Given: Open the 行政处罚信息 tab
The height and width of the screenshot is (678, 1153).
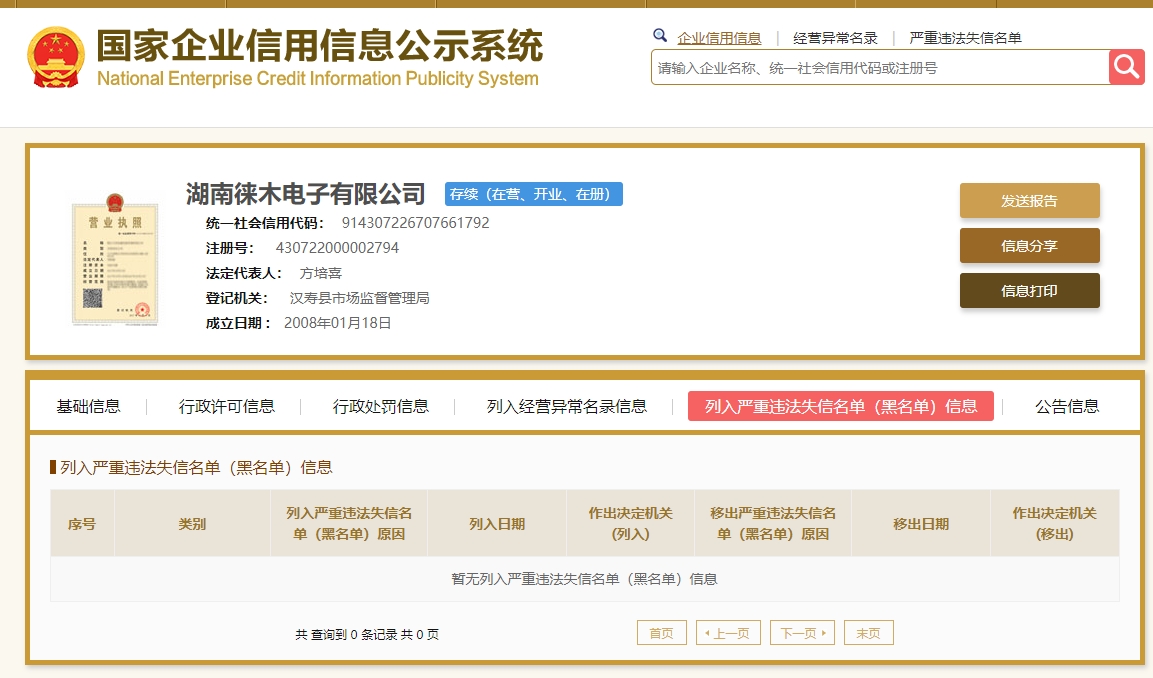Looking at the screenshot, I should (x=380, y=406).
